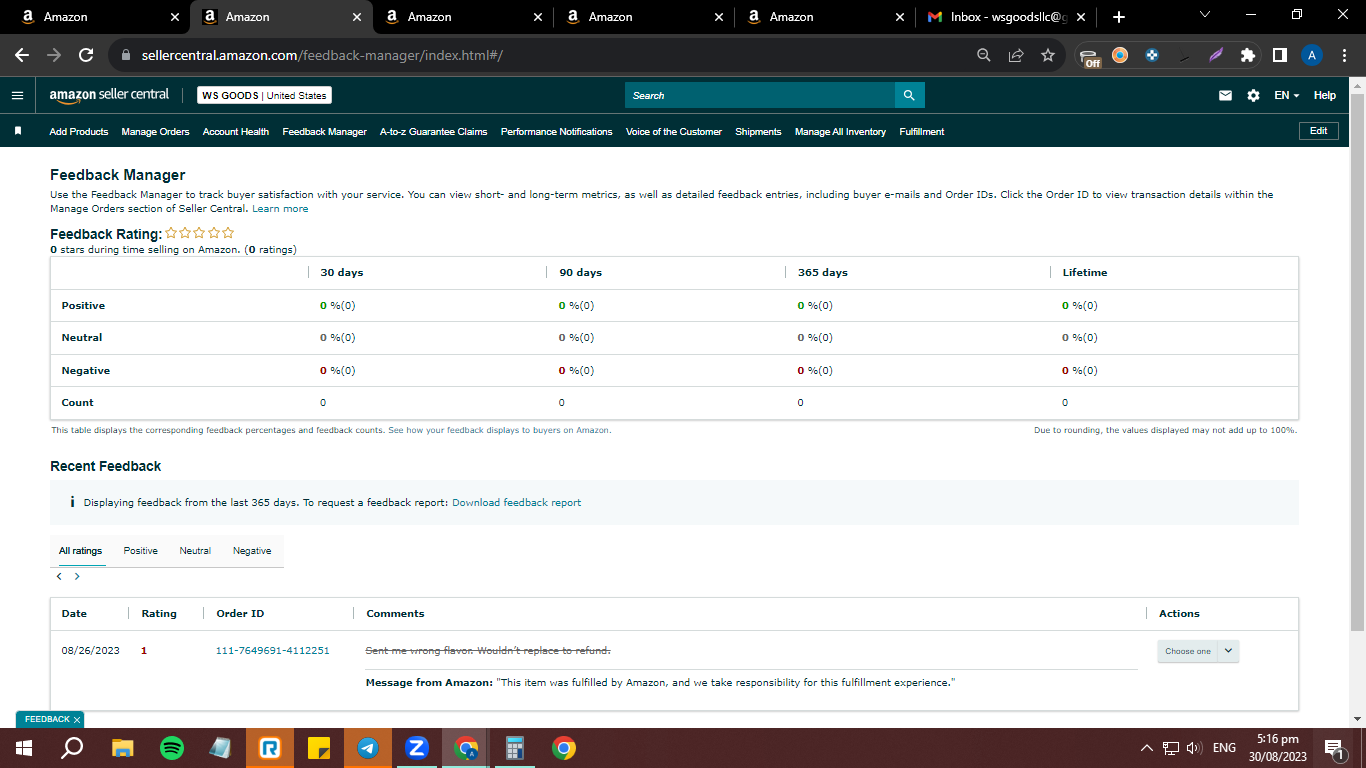Open the settings gear icon
The height and width of the screenshot is (768, 1366).
(x=1253, y=95)
